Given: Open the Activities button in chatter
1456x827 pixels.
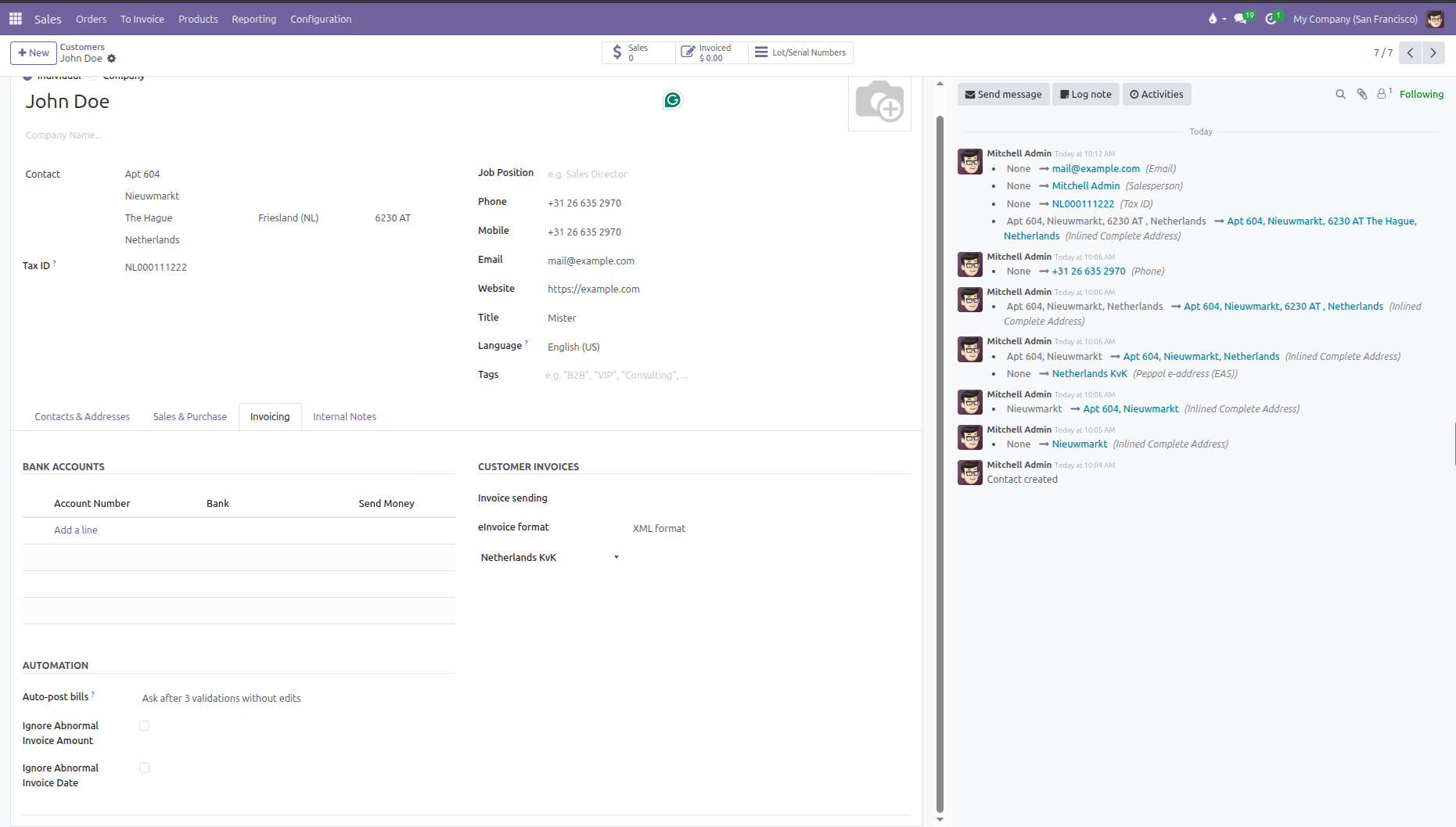Looking at the screenshot, I should coord(1156,94).
